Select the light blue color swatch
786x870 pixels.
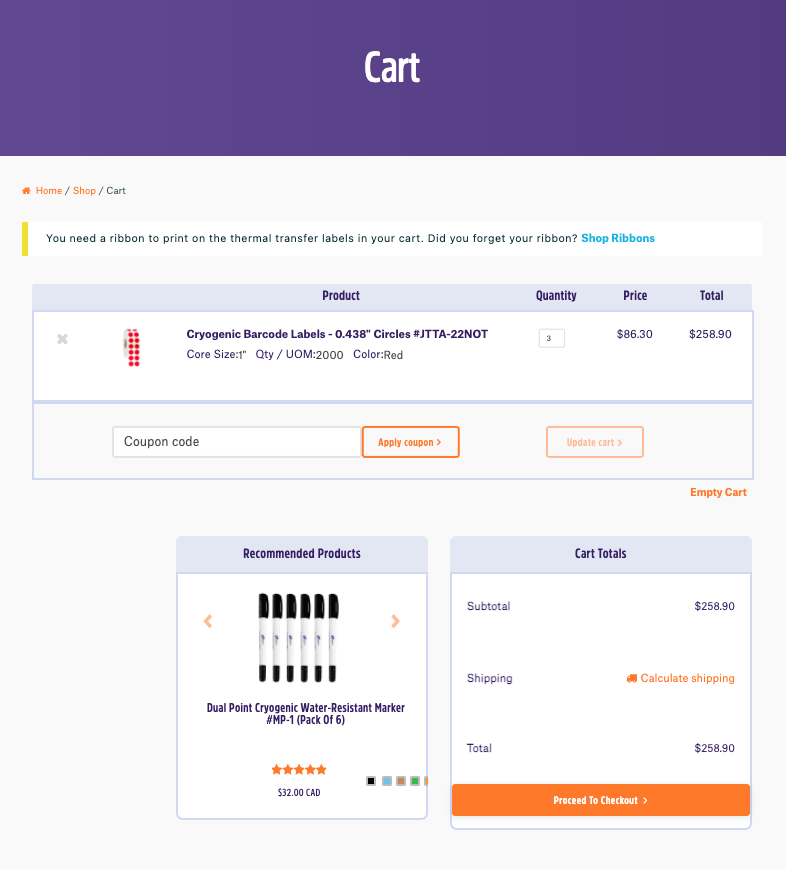[x=387, y=781]
